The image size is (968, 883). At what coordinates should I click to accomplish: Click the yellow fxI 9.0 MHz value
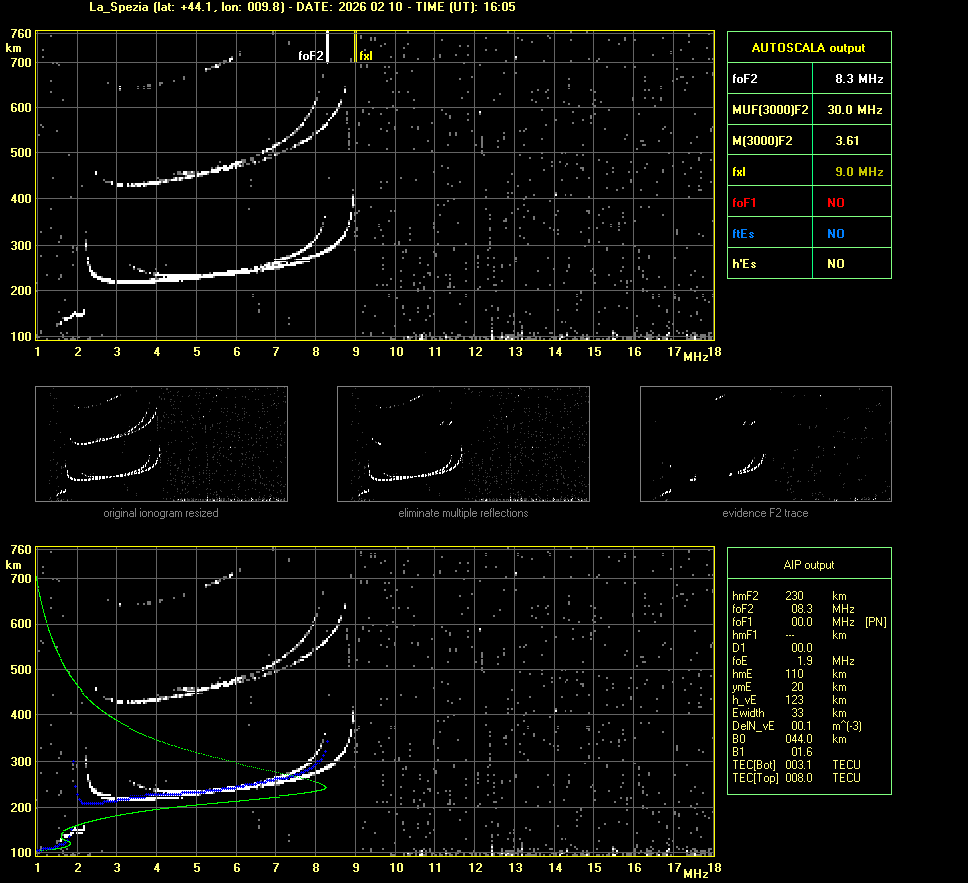coord(859,171)
